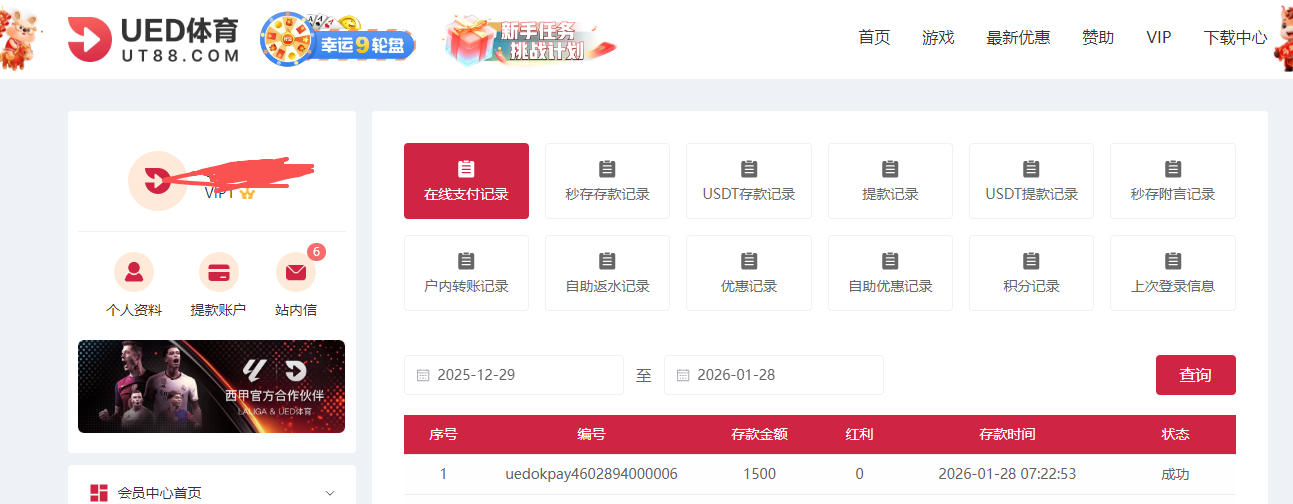This screenshot has height=504, width=1293.
Task: Switch to the 秒存存款记录 tab
Action: 607,180
